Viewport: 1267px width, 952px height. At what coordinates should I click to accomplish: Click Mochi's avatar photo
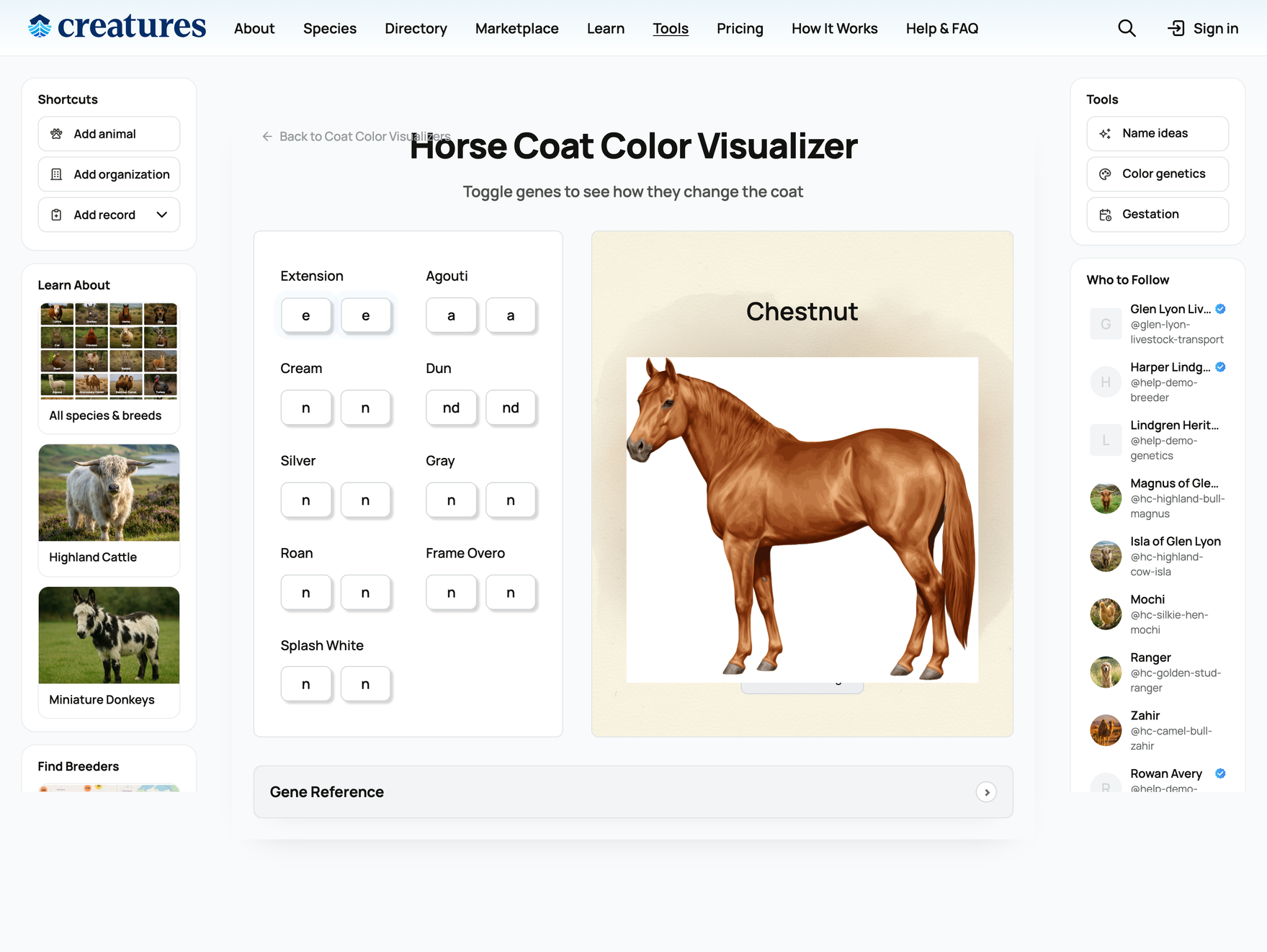pyautogui.click(x=1106, y=614)
